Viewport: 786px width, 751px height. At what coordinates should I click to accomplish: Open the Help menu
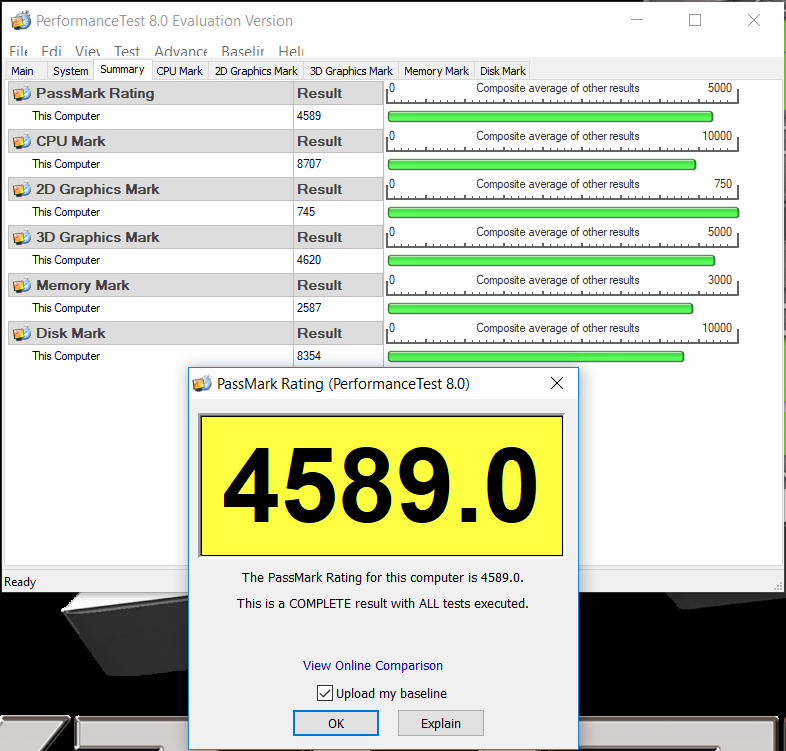pos(291,51)
